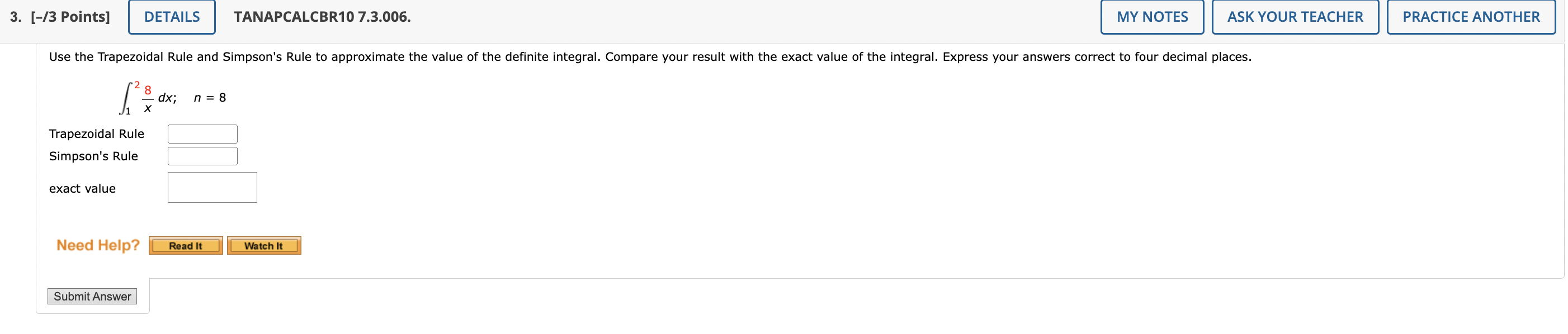1568x334 pixels.
Task: Open MY NOTES for this problem
Action: (x=1153, y=16)
